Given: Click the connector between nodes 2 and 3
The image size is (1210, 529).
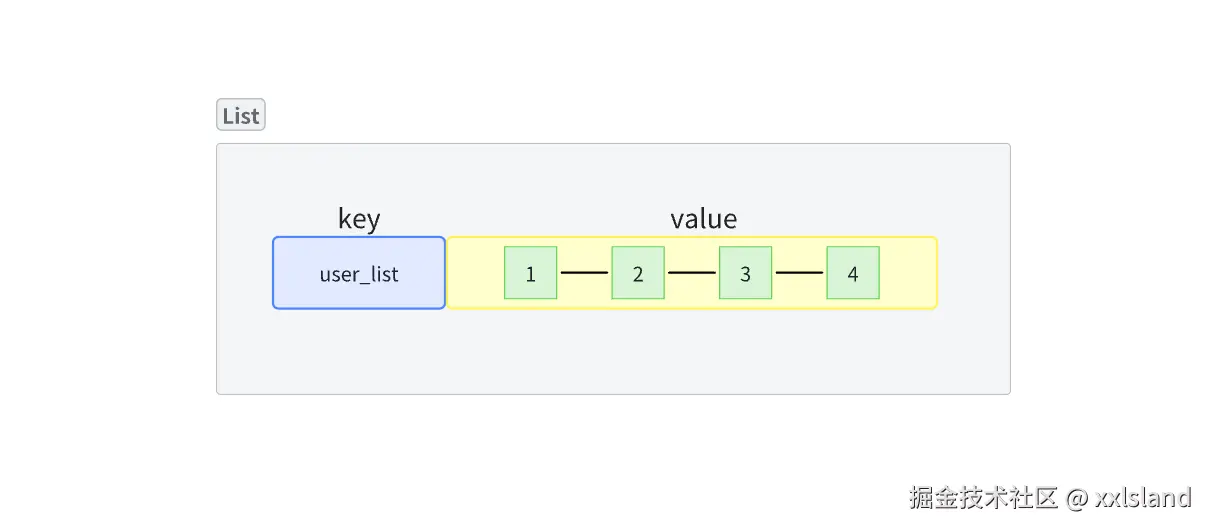Looking at the screenshot, I should [x=692, y=272].
